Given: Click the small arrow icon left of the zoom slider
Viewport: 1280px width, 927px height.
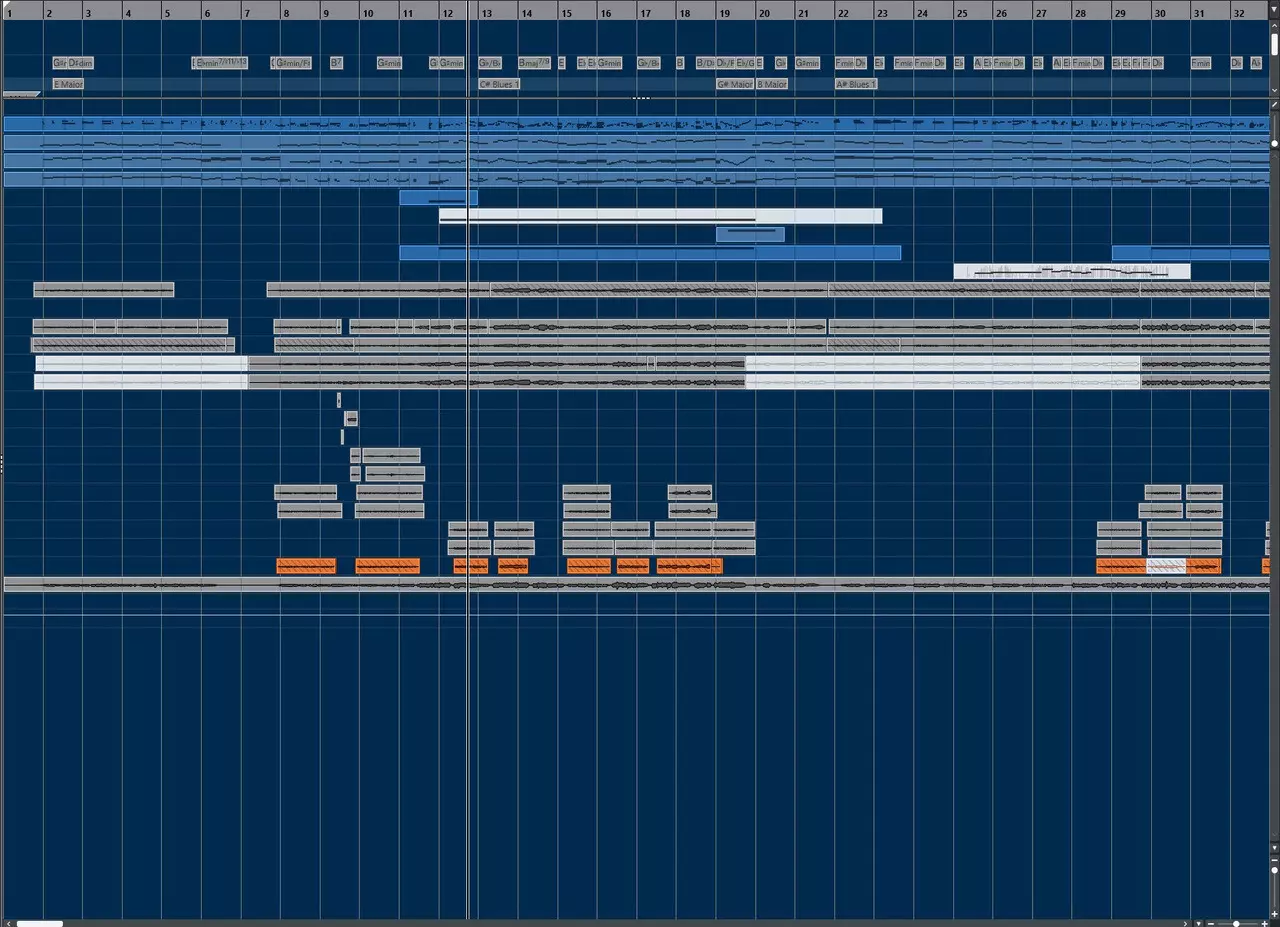Looking at the screenshot, I should click(1185, 924).
